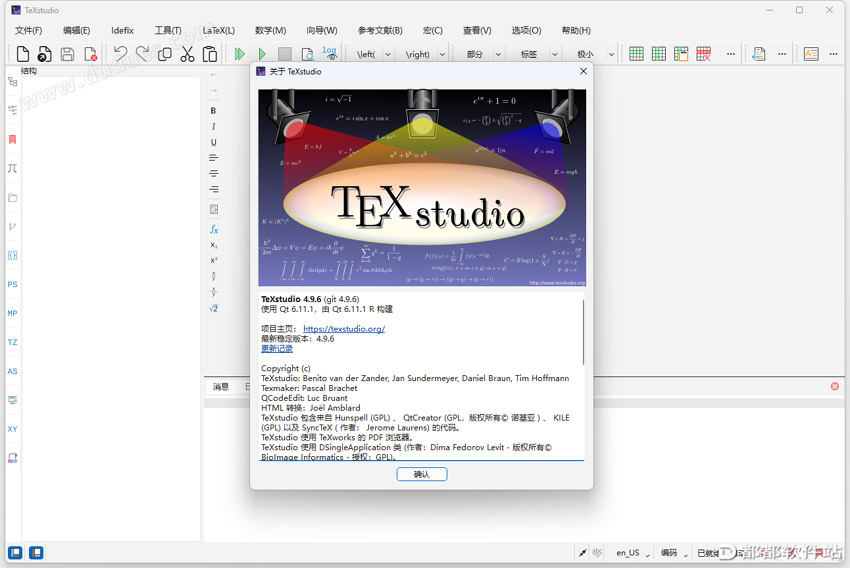Build and view with double green arrow

240,54
